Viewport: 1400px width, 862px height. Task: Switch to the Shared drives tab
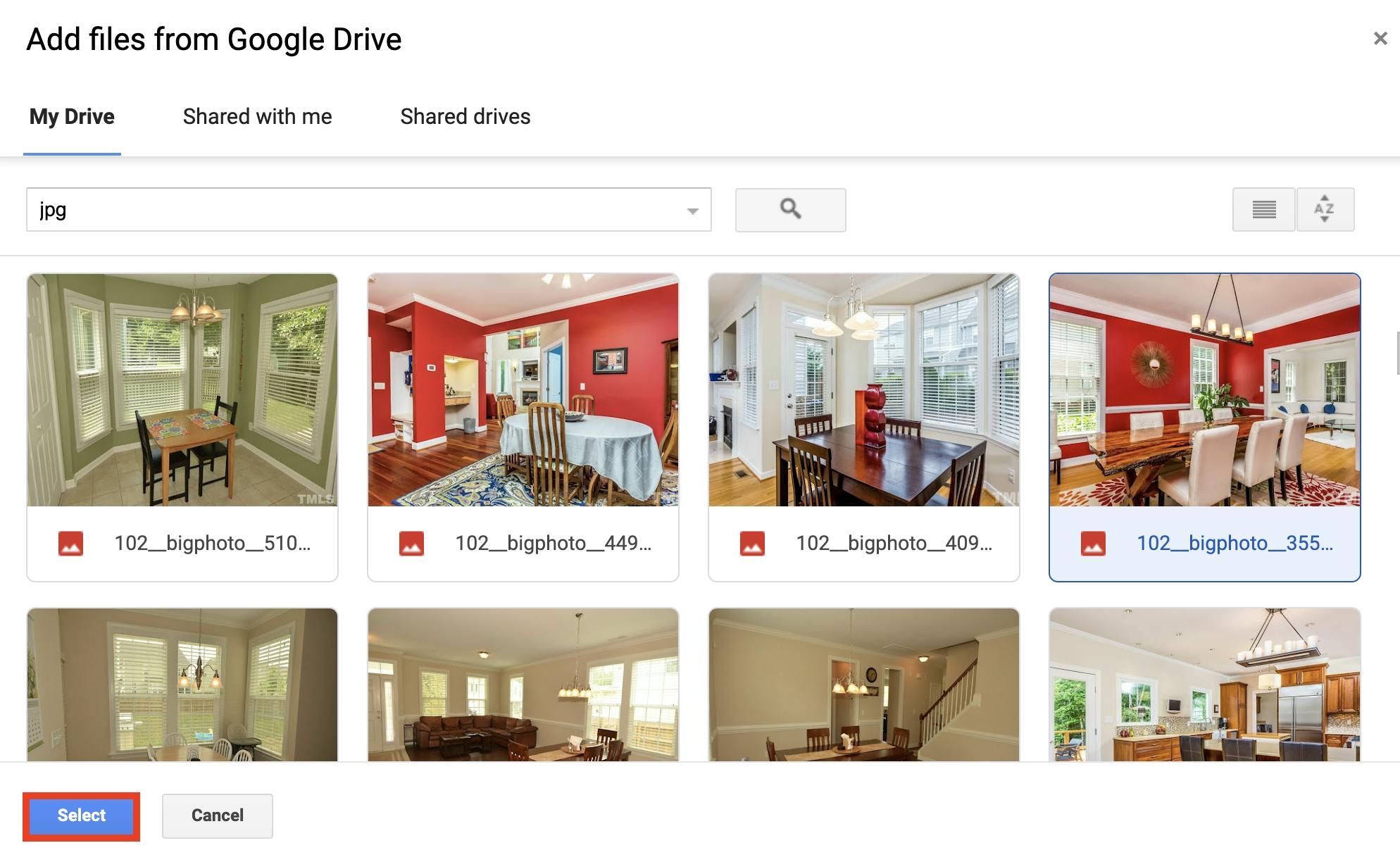(465, 116)
